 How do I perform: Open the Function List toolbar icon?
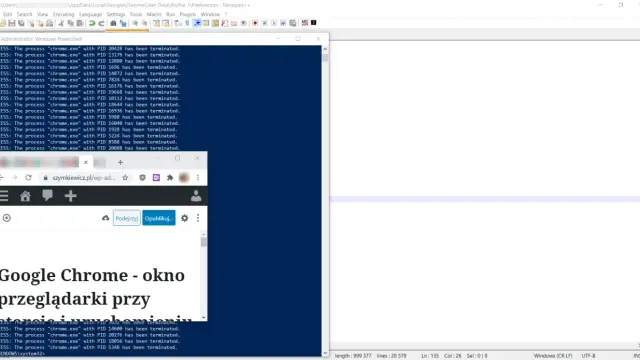tap(224, 23)
